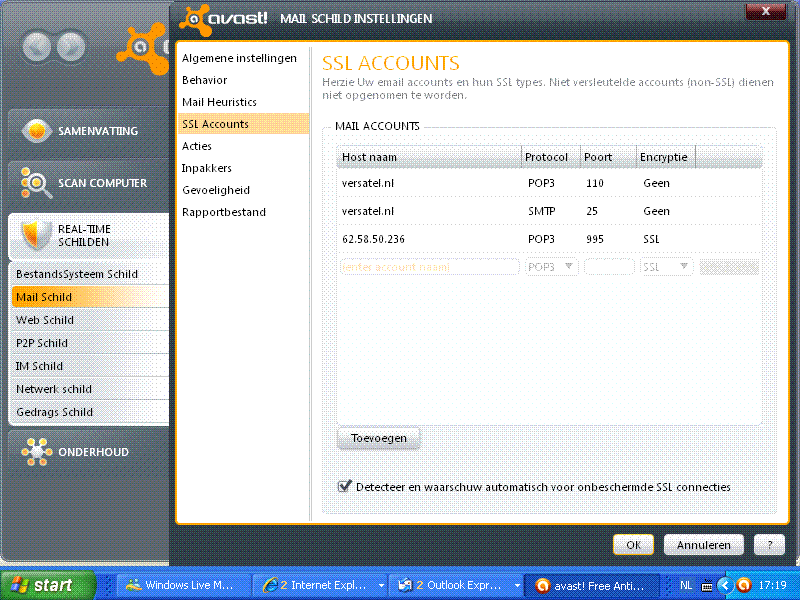Select Mail Schild in sidebar
This screenshot has width=800, height=600.
point(90,297)
